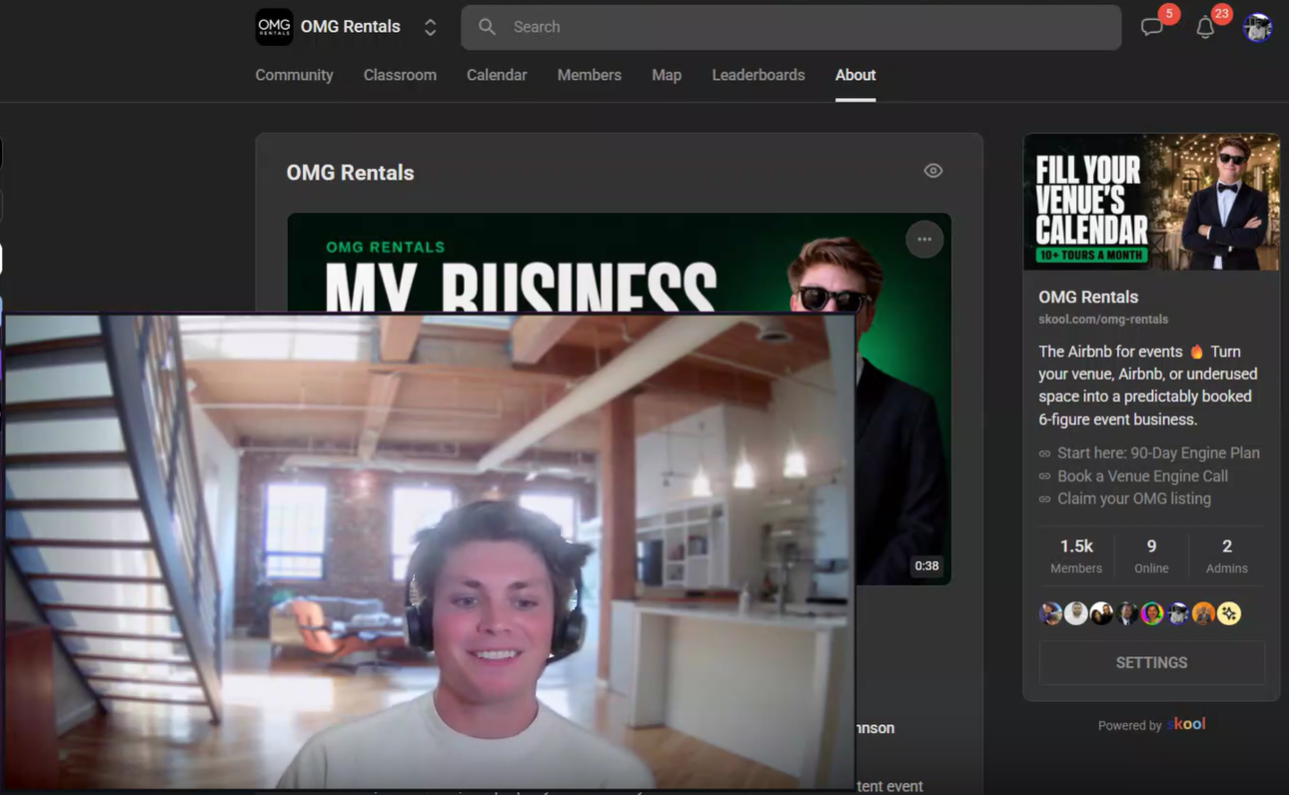Open the chat messages icon
The height and width of the screenshot is (795, 1289).
(1152, 27)
